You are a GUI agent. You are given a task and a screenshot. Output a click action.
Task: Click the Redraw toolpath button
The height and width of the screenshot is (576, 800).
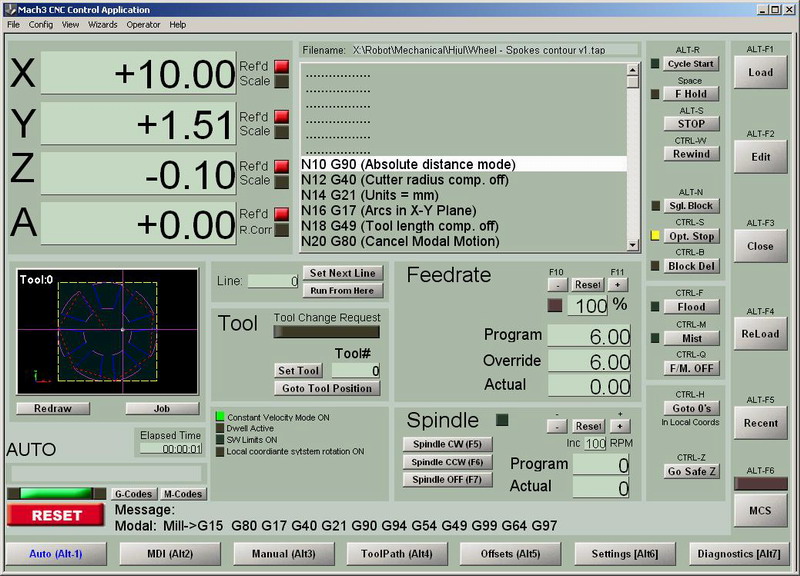point(53,409)
